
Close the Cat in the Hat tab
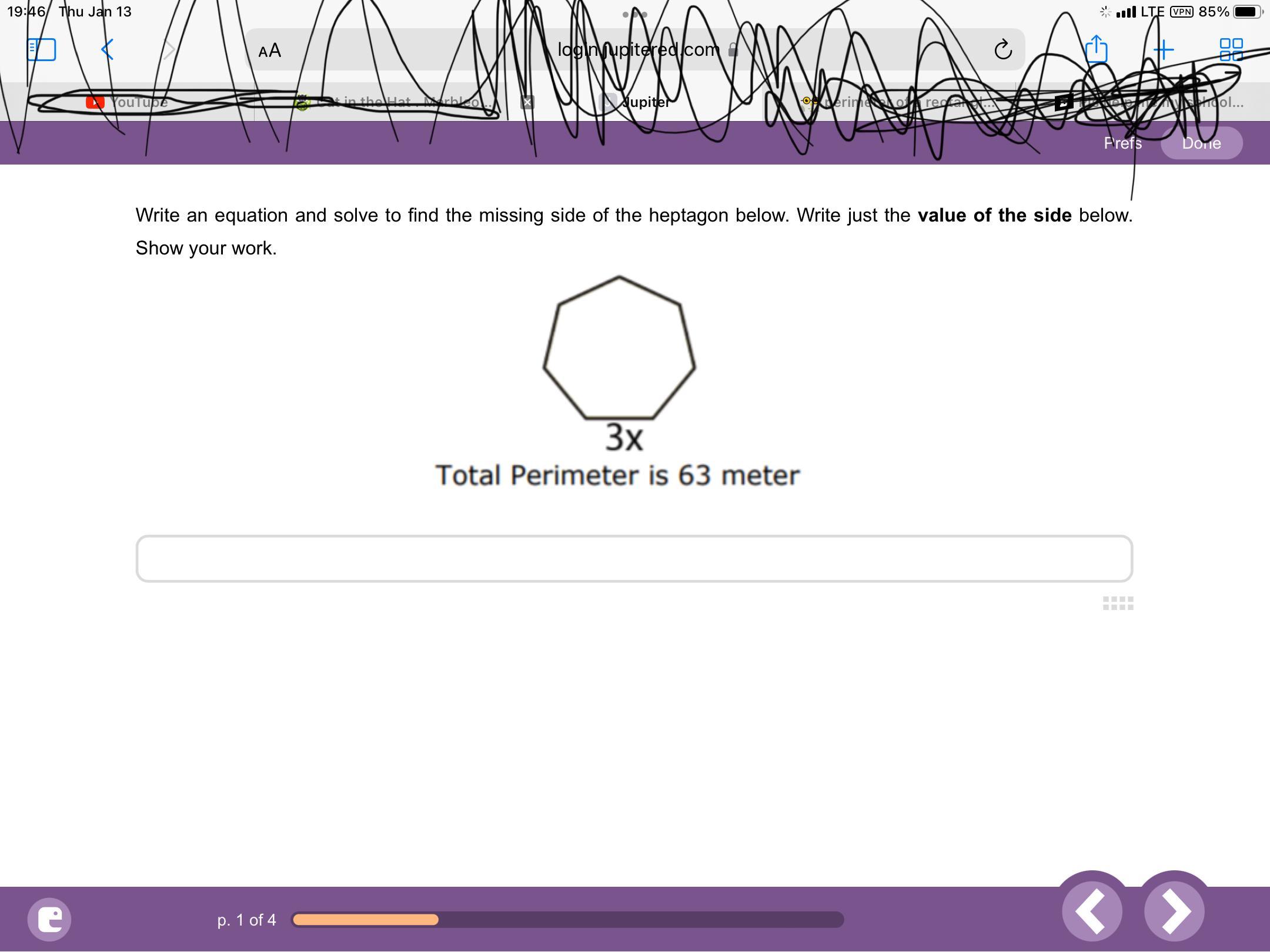(527, 102)
